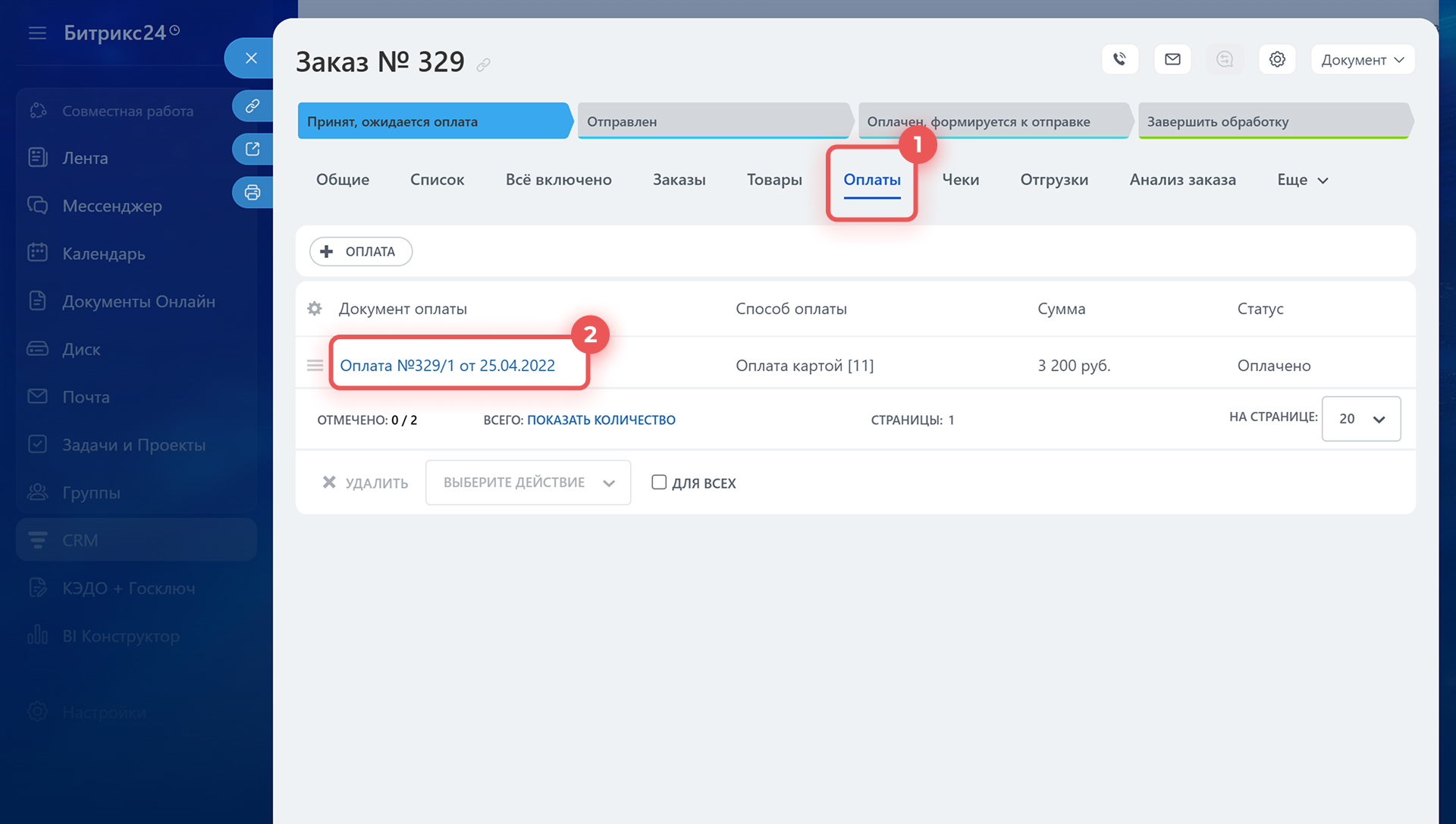Expand the Документ dropdown
The image size is (1456, 824).
pos(1362,60)
